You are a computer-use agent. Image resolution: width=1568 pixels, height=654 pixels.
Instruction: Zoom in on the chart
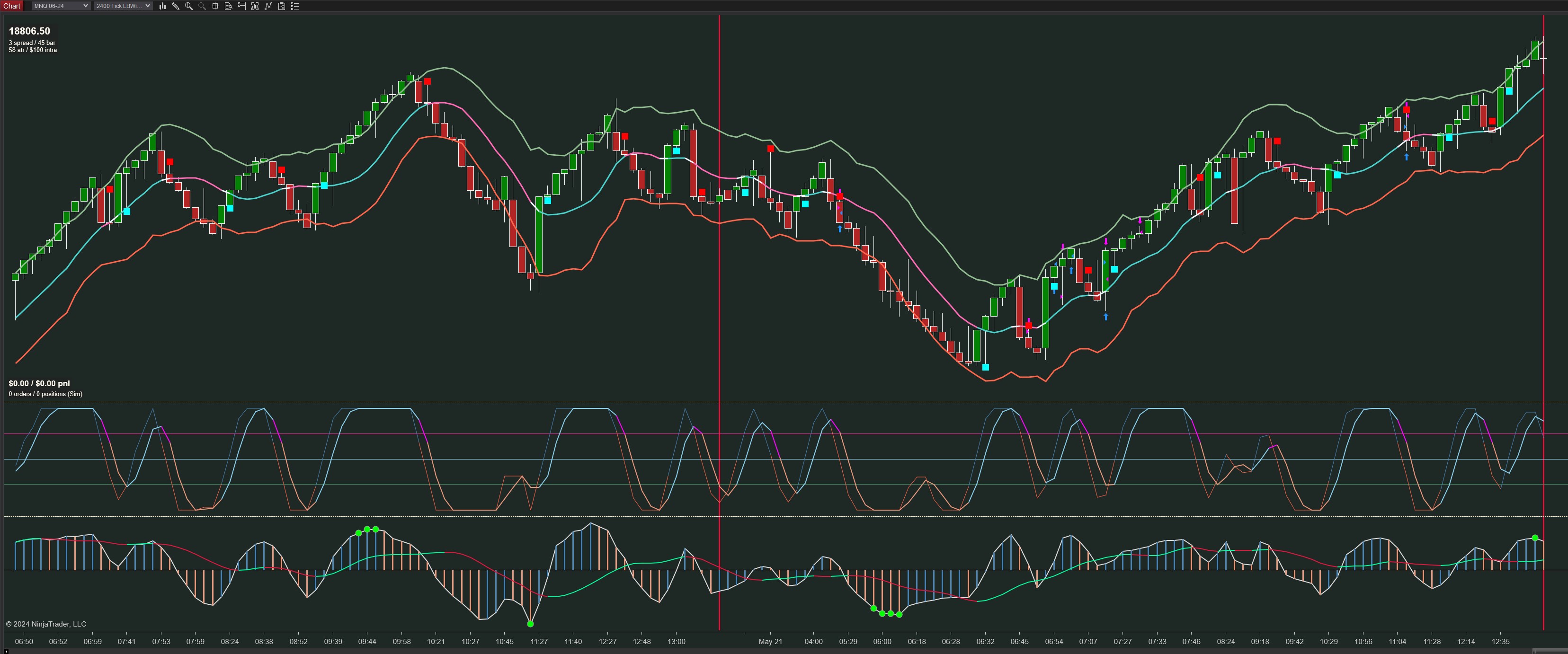[189, 6]
